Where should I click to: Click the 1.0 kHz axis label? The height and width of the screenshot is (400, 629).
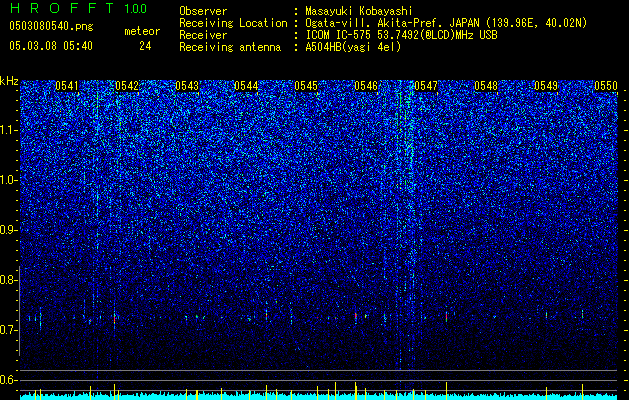click(x=9, y=180)
